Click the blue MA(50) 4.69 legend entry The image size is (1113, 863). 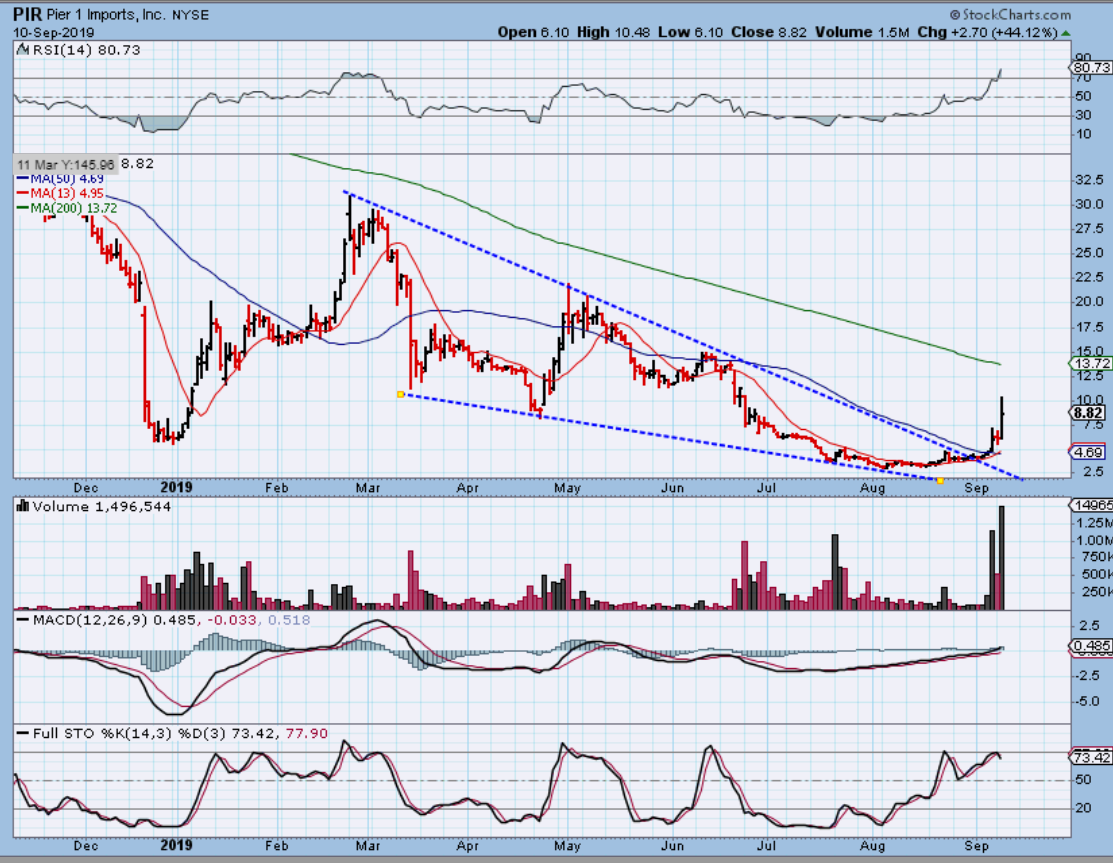(x=60, y=179)
